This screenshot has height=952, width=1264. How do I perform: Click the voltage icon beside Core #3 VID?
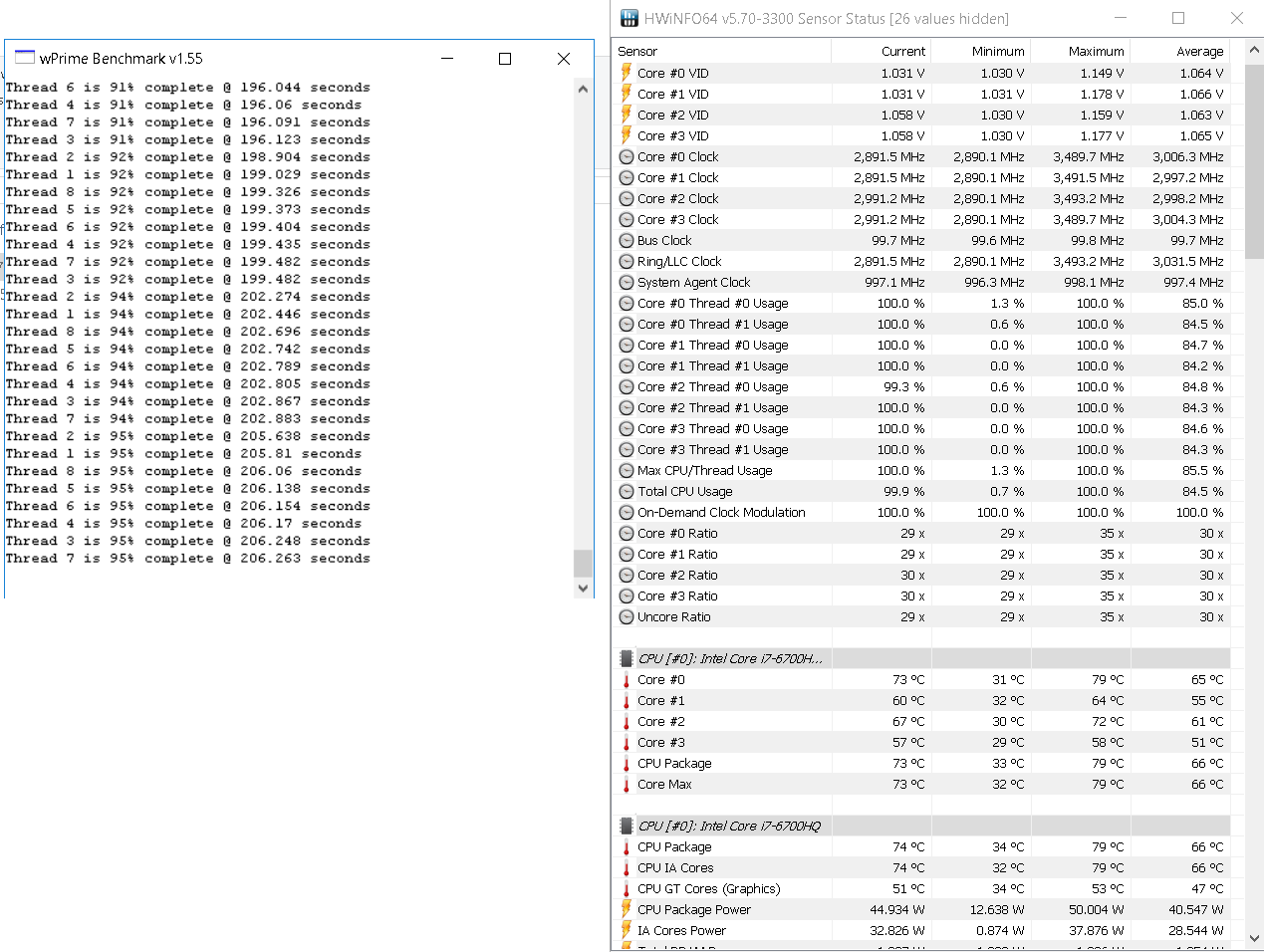click(626, 135)
